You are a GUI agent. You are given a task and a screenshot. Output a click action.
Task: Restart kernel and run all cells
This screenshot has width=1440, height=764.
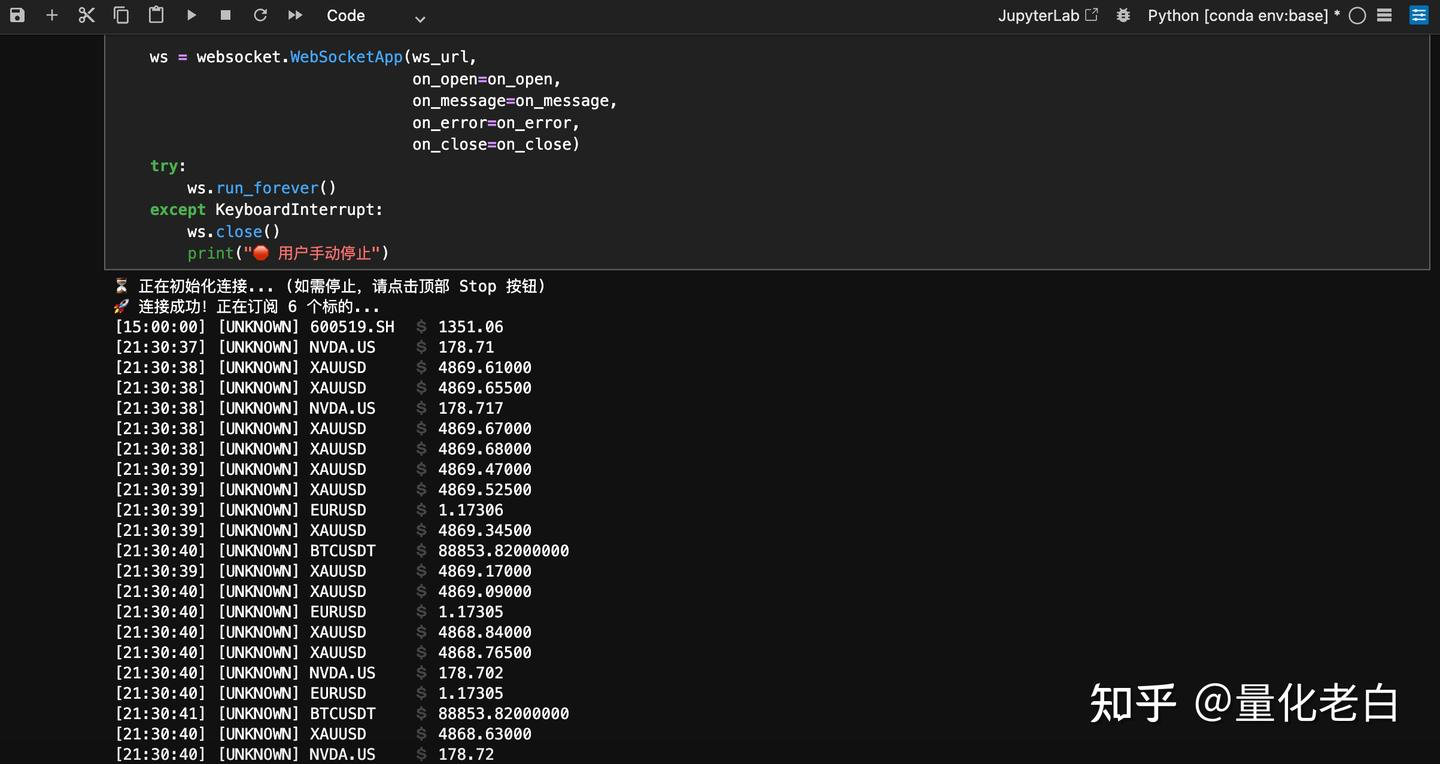pos(295,15)
